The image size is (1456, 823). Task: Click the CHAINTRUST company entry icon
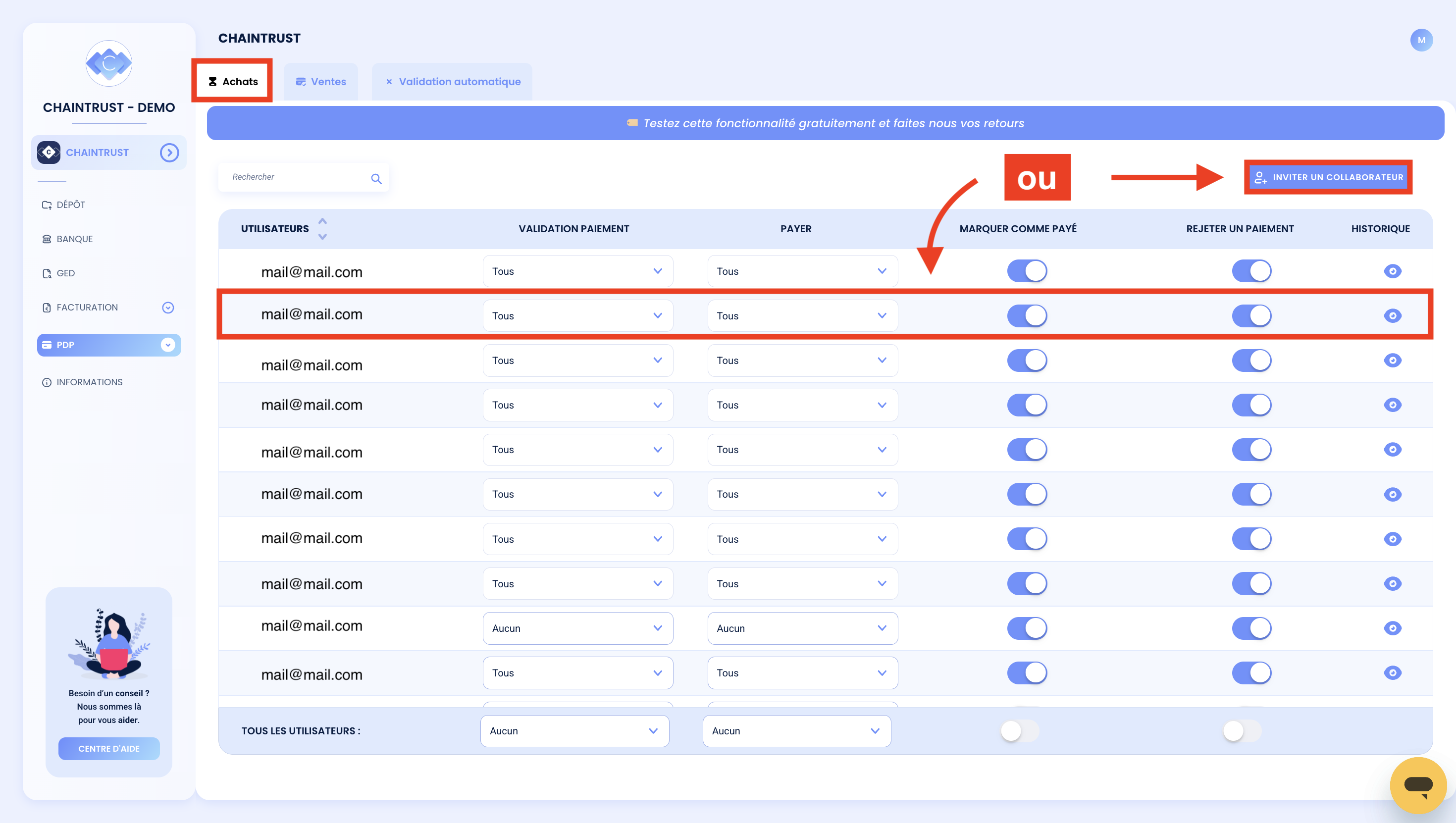coord(49,153)
